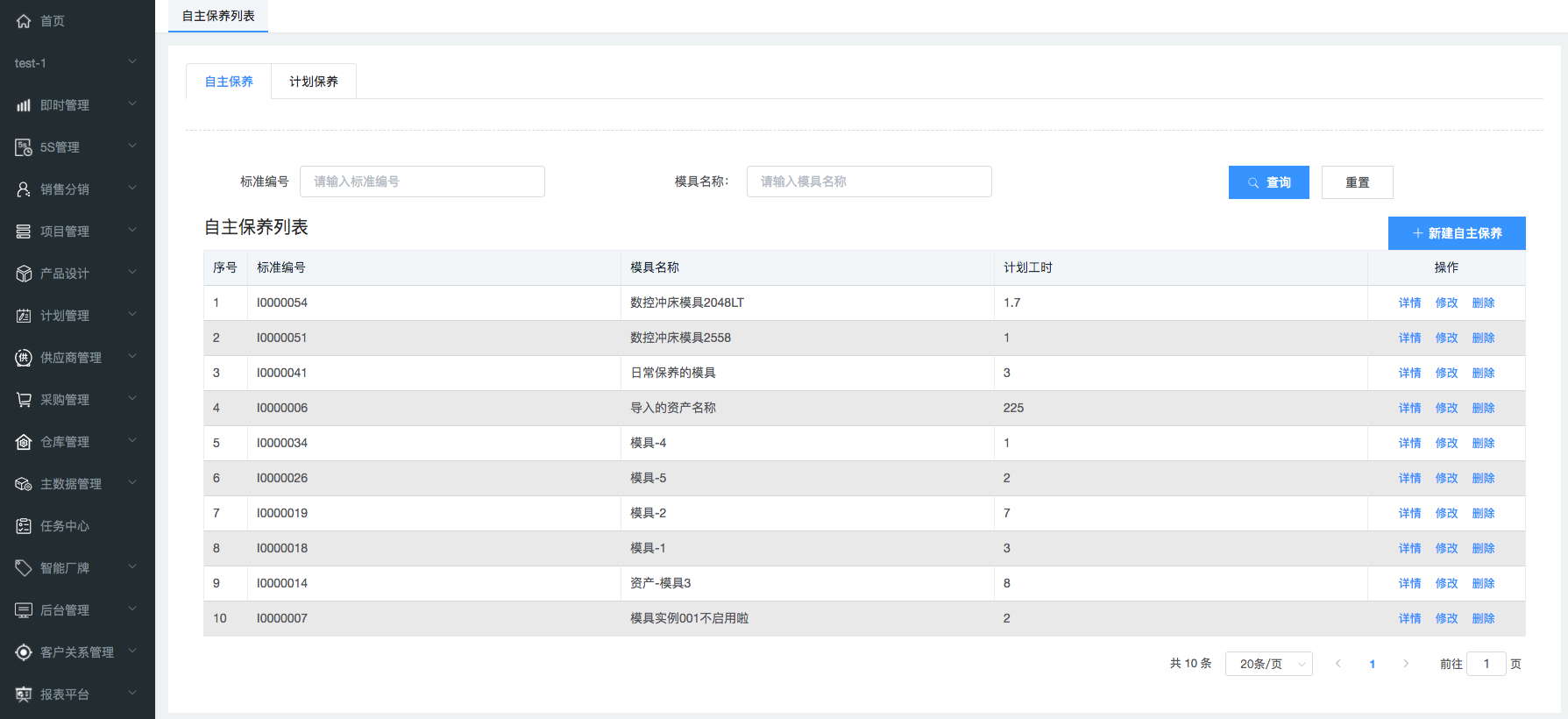This screenshot has height=719, width=1568.
Task: Click the 产品设计 cube icon
Action: pos(24,274)
